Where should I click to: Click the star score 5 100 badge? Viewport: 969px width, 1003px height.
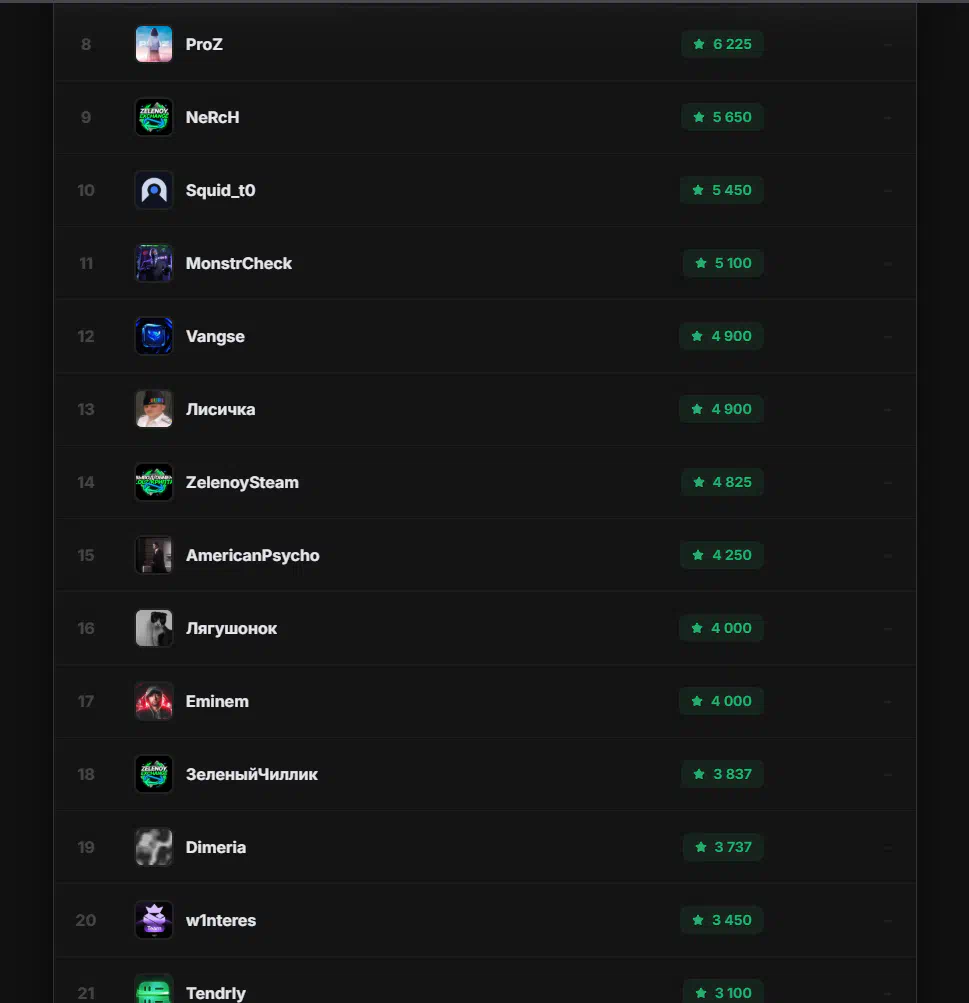click(x=723, y=263)
